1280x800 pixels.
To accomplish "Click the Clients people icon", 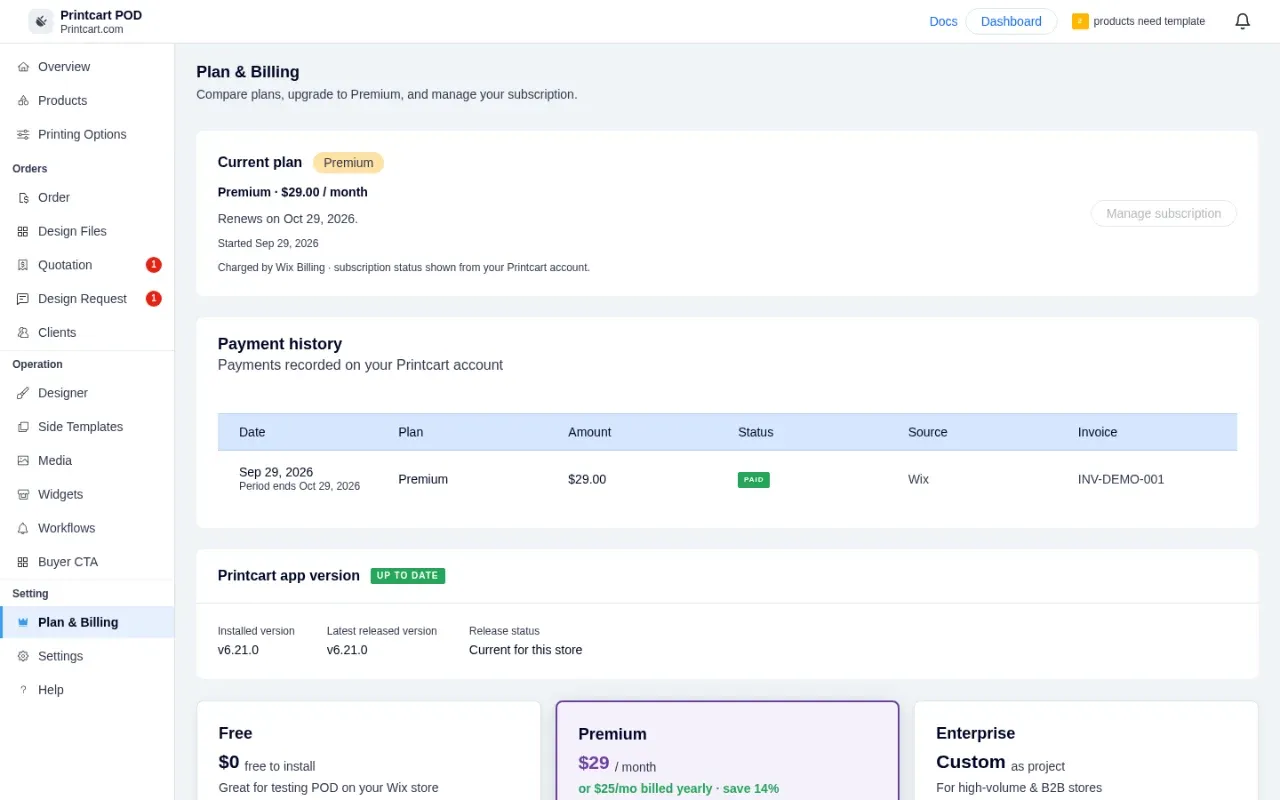I will tap(23, 333).
